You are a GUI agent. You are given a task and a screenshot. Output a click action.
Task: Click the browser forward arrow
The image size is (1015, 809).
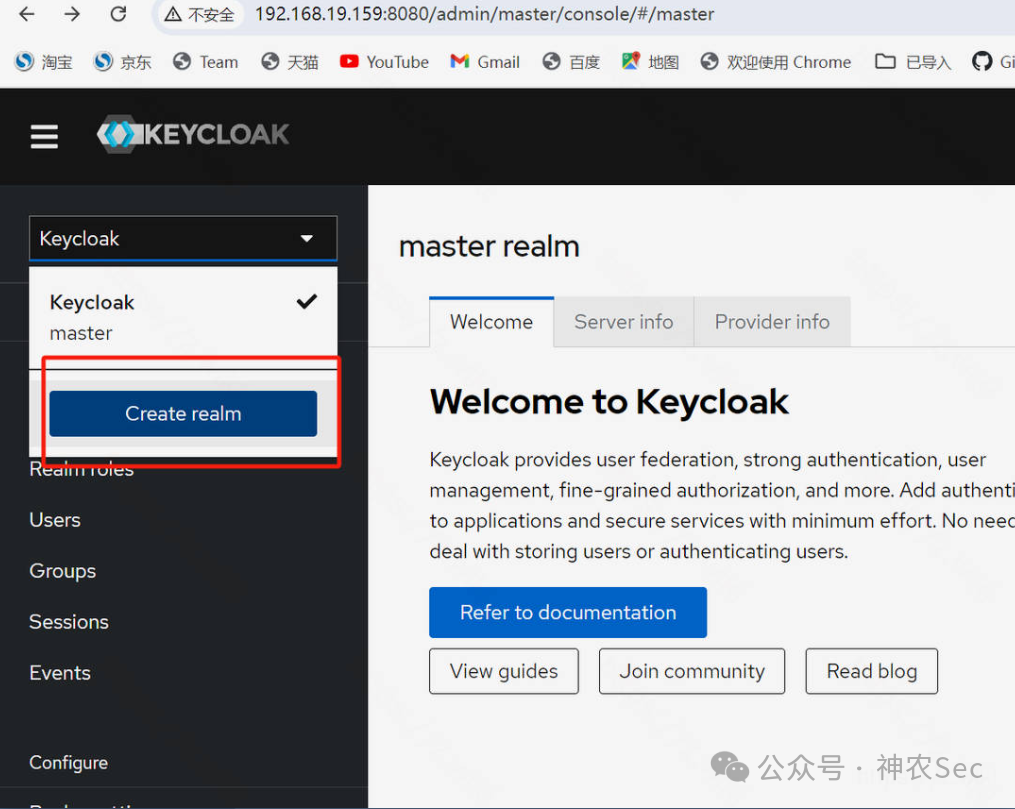[x=72, y=14]
